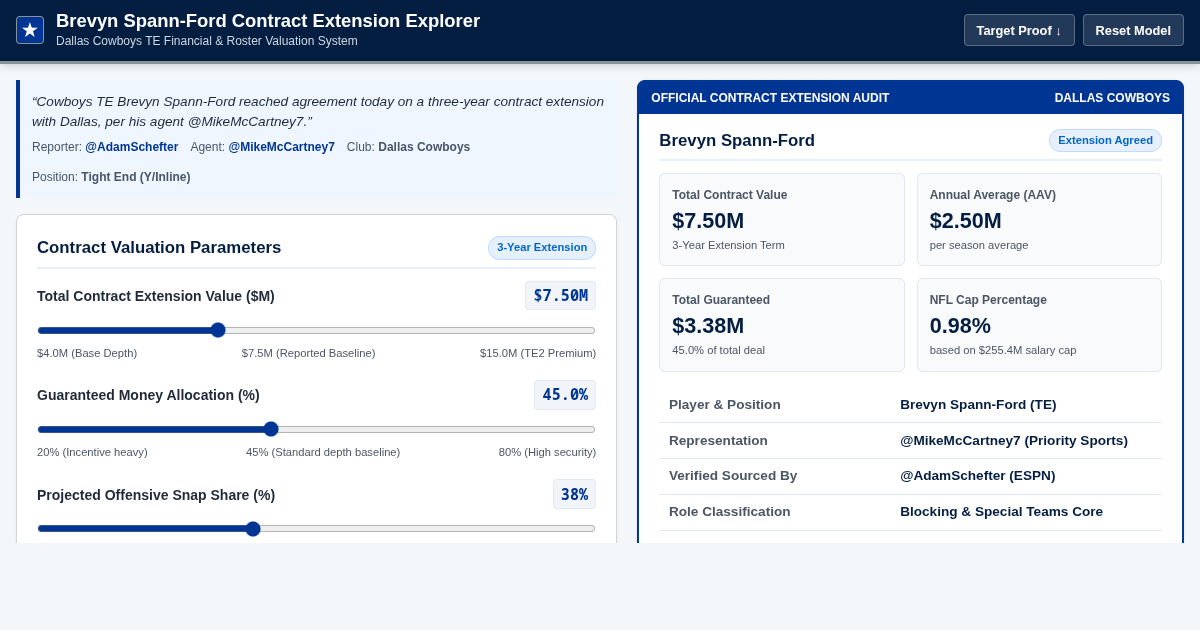
Task: Click the 80% (High security) slider label
Action: tap(547, 452)
